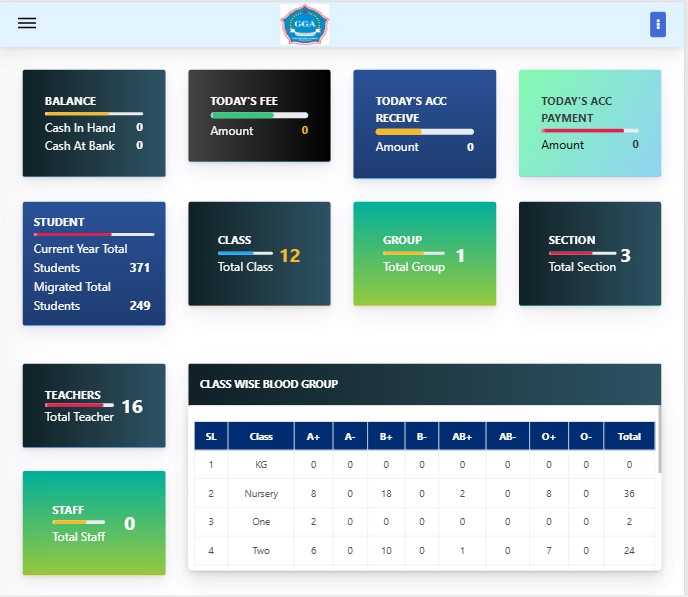Click the Total column header

tap(629, 437)
